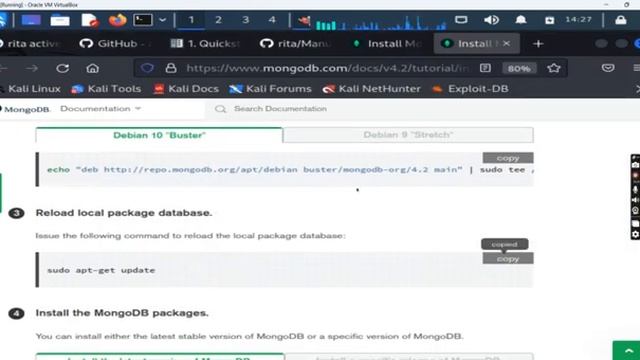This screenshot has width=640, height=360.
Task: Open the Firefox launcher in the panel
Action: pos(118,20)
